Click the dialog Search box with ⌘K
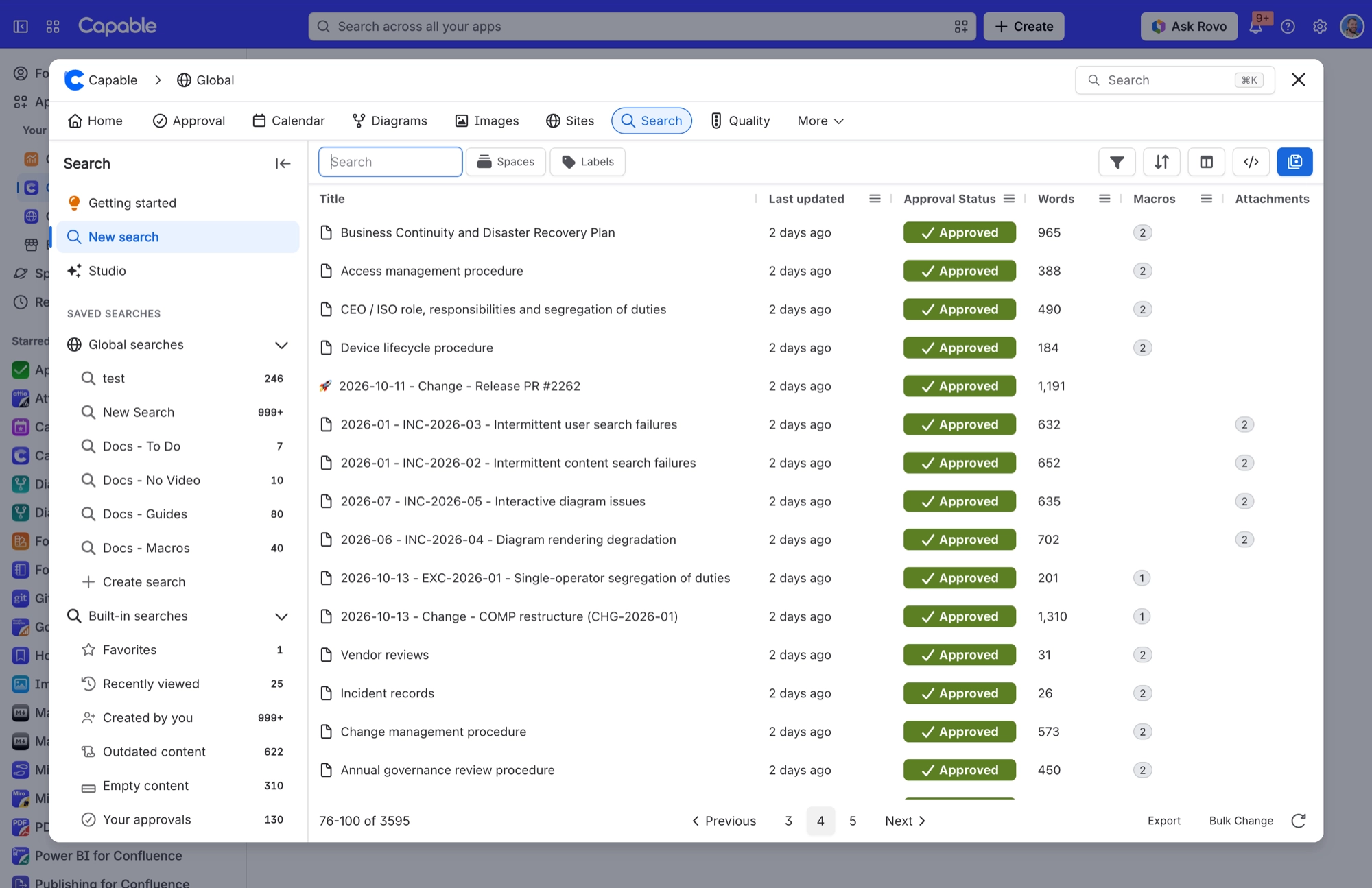 click(1175, 80)
